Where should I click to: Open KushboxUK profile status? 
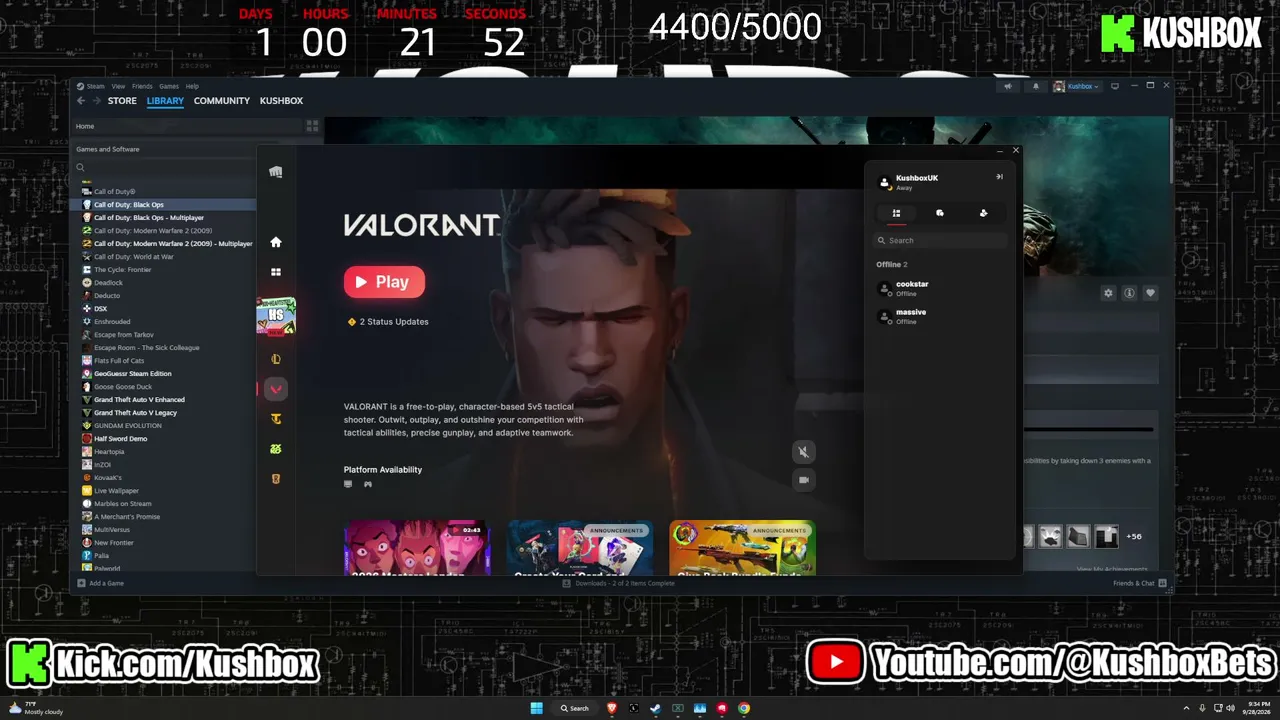point(908,182)
